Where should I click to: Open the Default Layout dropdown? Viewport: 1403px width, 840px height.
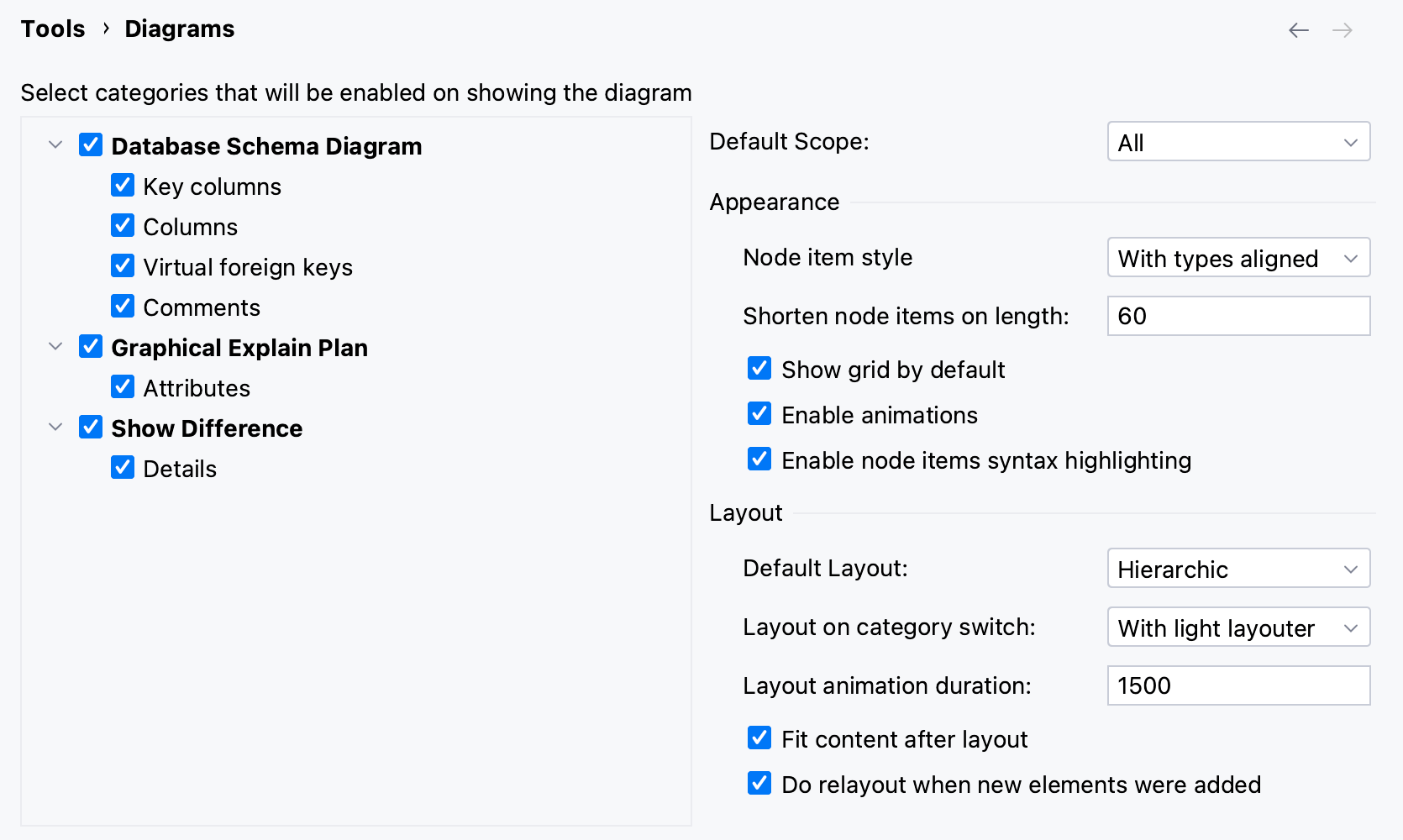coord(1237,569)
